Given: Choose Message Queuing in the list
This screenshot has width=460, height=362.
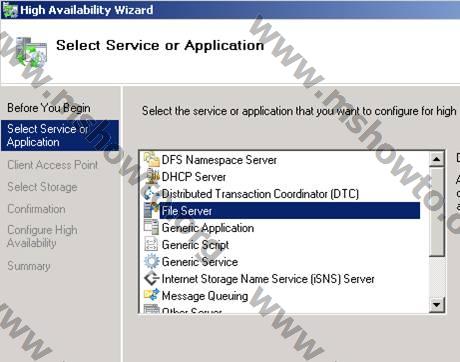Looking at the screenshot, I should click(x=205, y=296).
